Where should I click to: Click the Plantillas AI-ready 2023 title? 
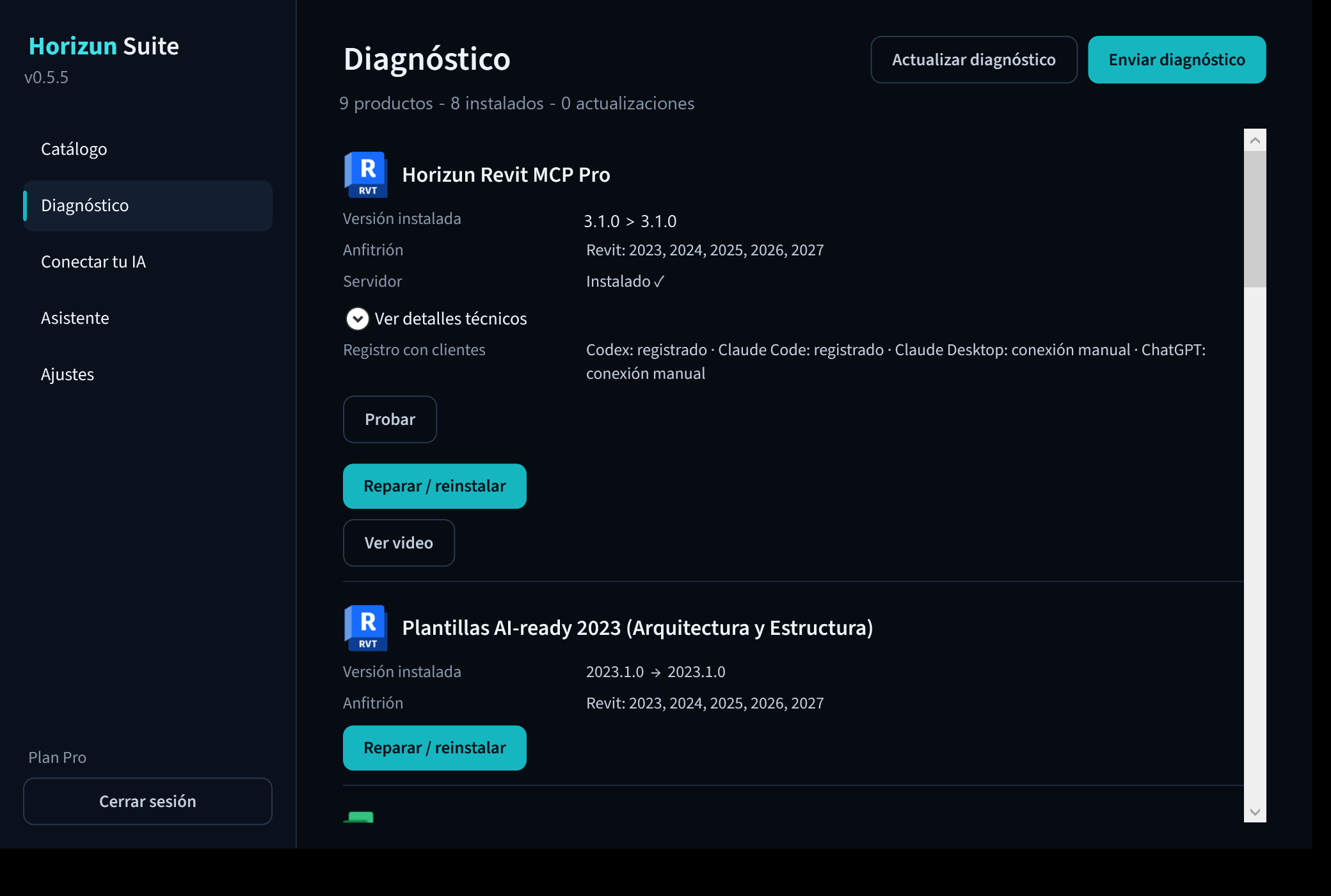tap(637, 628)
